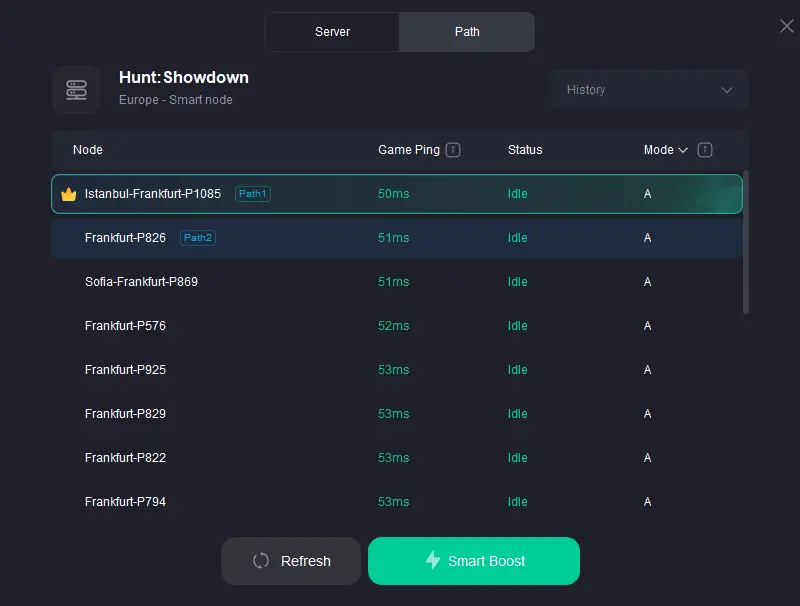Click Idle status of Sofia-Frankfurt-P869

(x=517, y=282)
